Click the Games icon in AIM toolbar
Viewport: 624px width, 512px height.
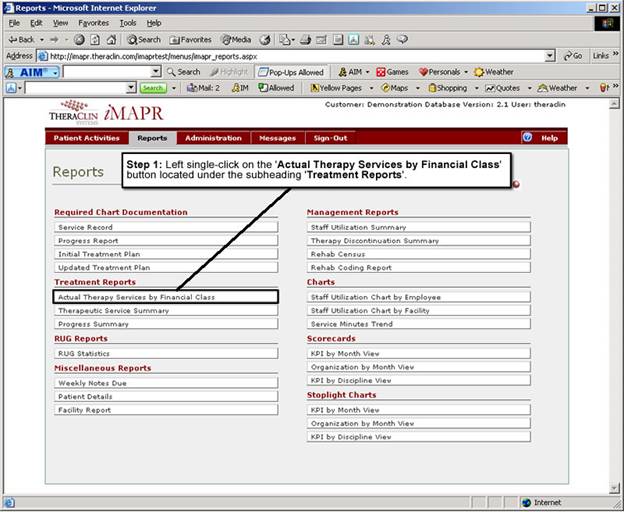click(391, 72)
